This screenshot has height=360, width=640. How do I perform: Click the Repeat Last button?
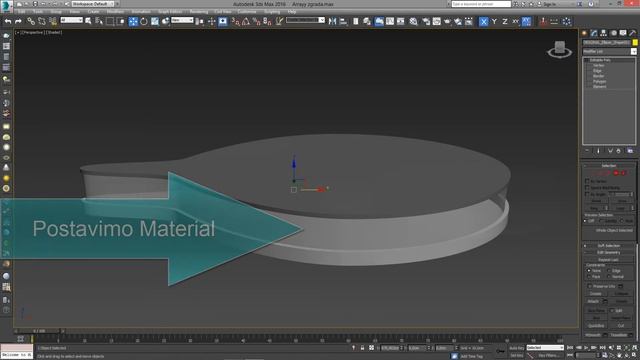pos(608,260)
